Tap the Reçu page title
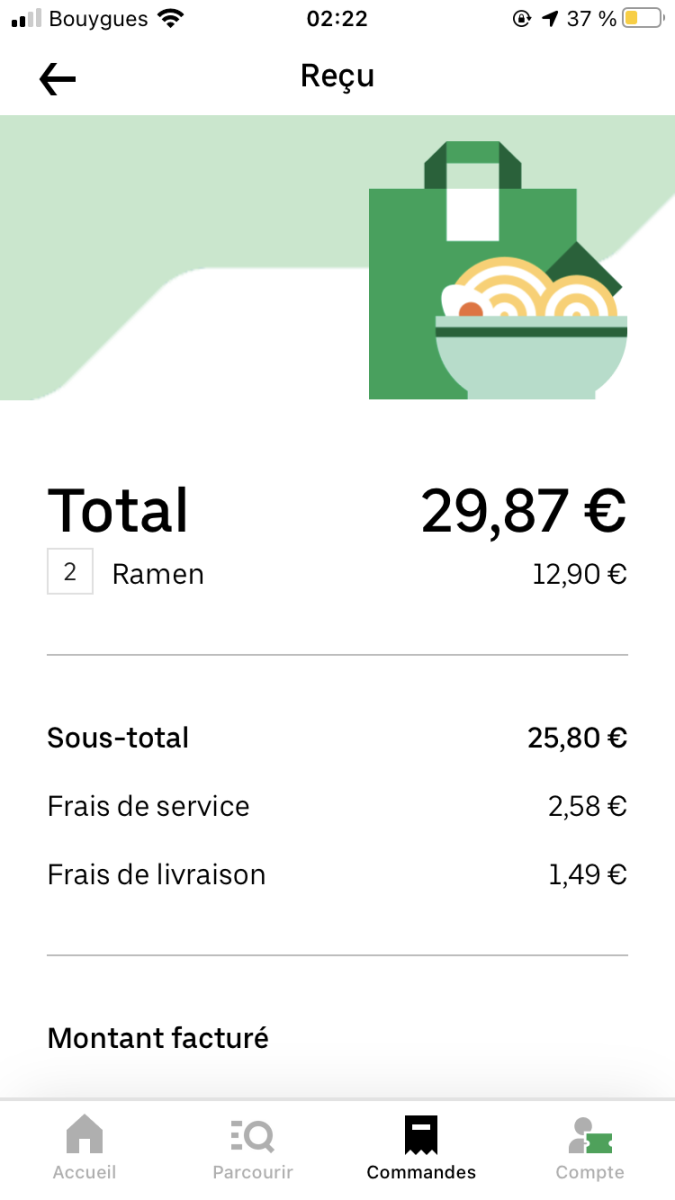Screen dimensions: 675x1200 tap(337, 76)
